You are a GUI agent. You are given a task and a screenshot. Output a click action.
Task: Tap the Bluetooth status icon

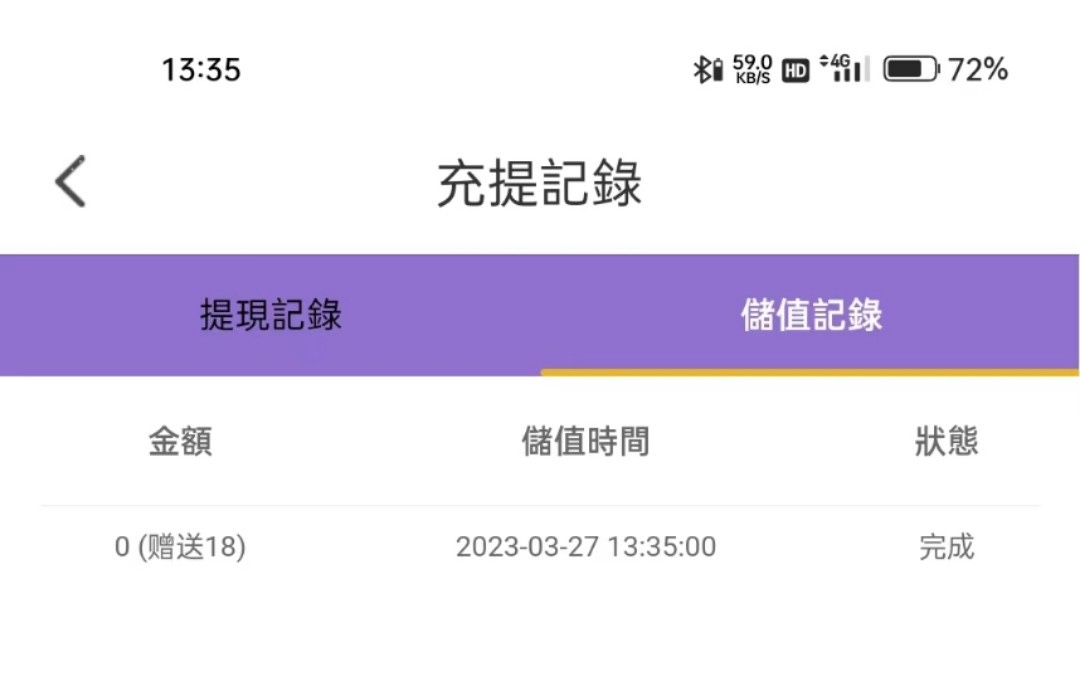tap(701, 69)
